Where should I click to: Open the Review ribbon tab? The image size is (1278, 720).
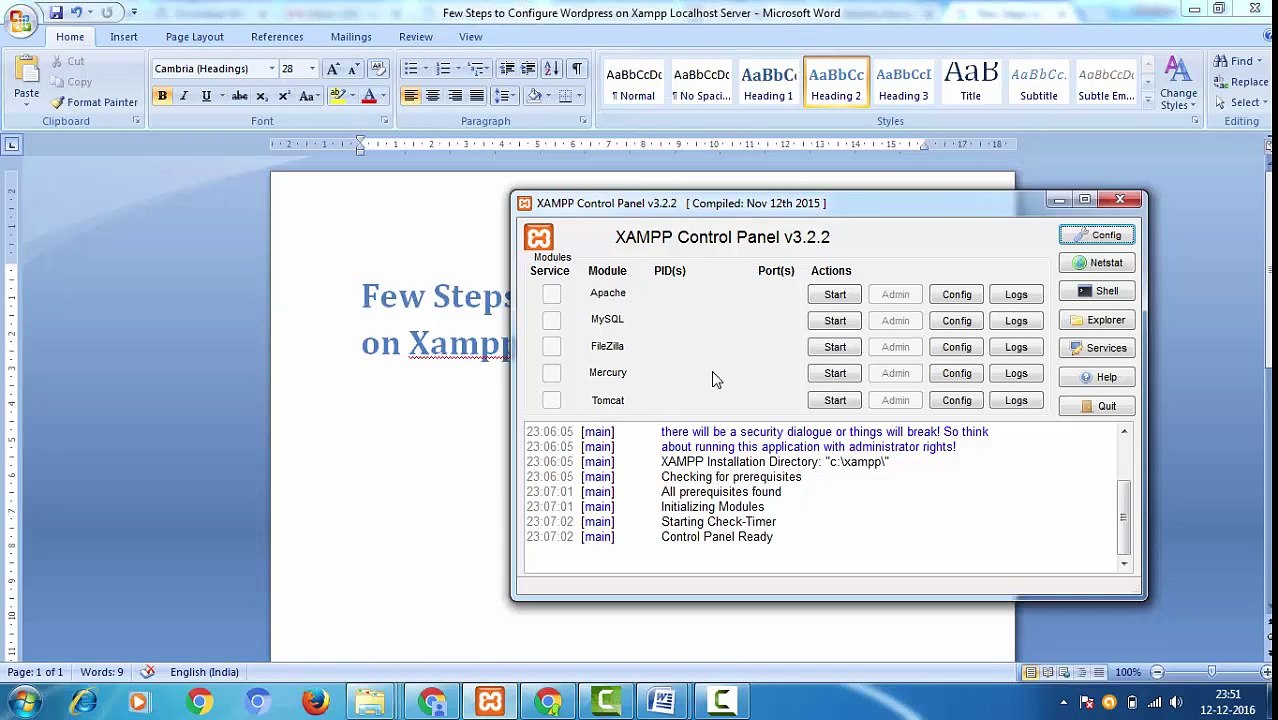point(416,37)
